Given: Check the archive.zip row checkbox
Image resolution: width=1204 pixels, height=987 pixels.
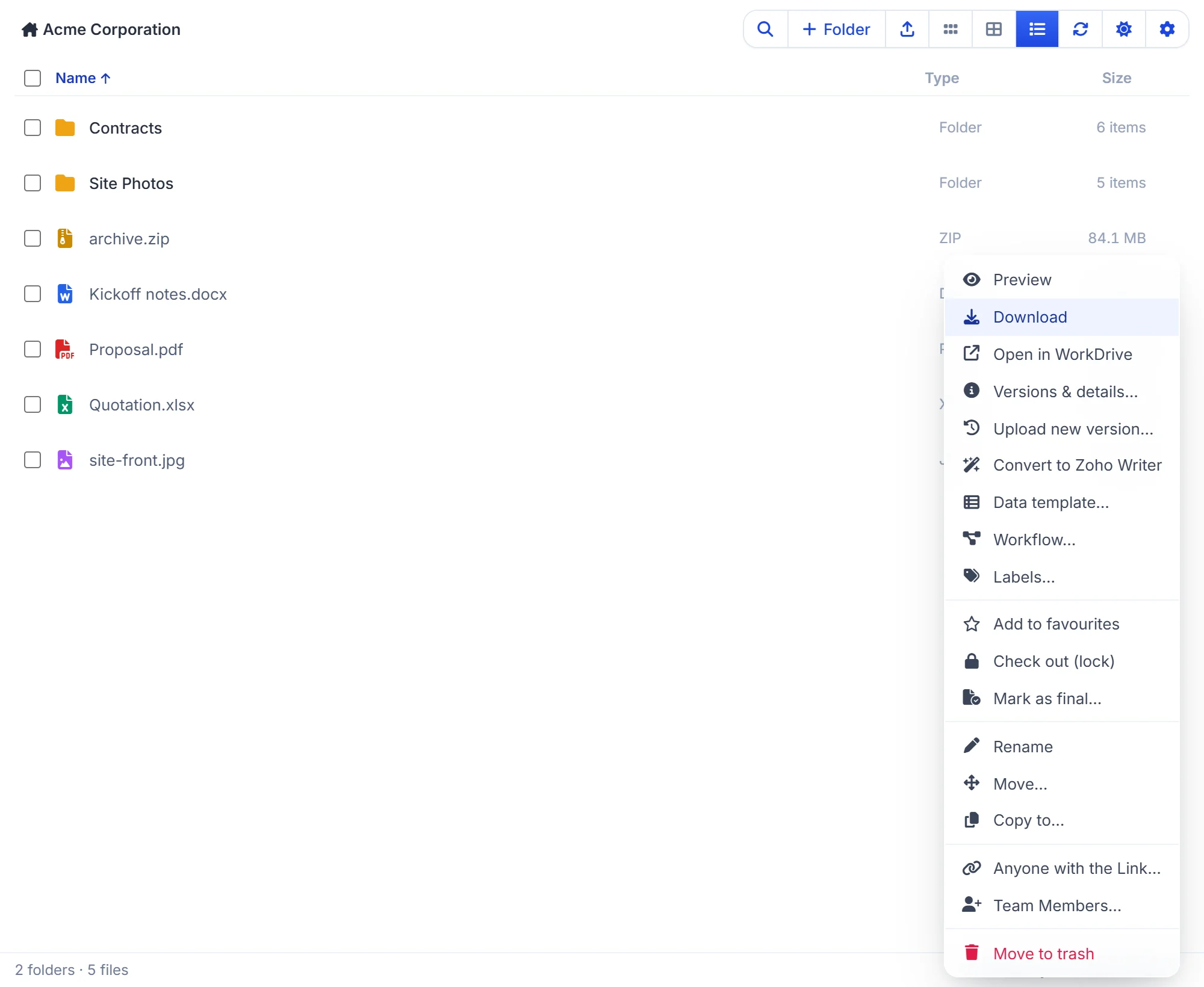Looking at the screenshot, I should click(x=33, y=238).
